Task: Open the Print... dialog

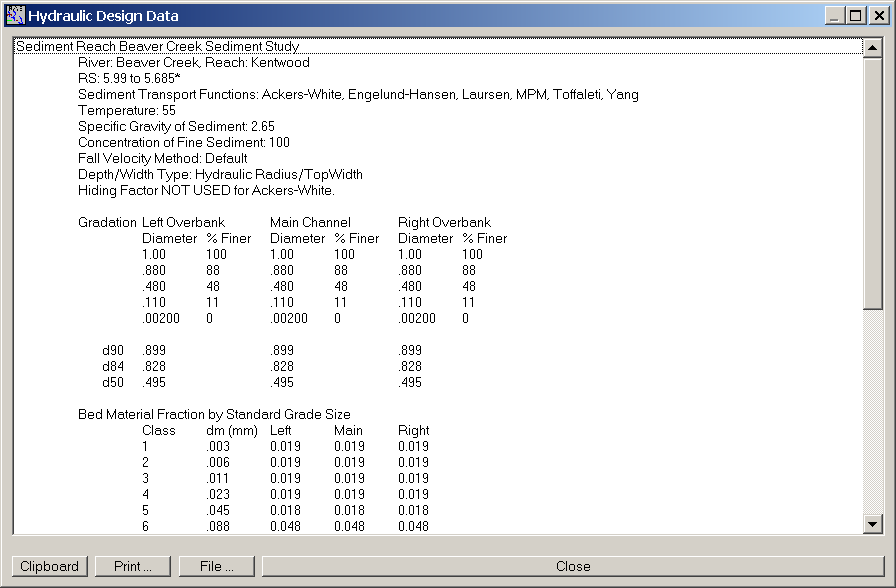Action: [133, 566]
